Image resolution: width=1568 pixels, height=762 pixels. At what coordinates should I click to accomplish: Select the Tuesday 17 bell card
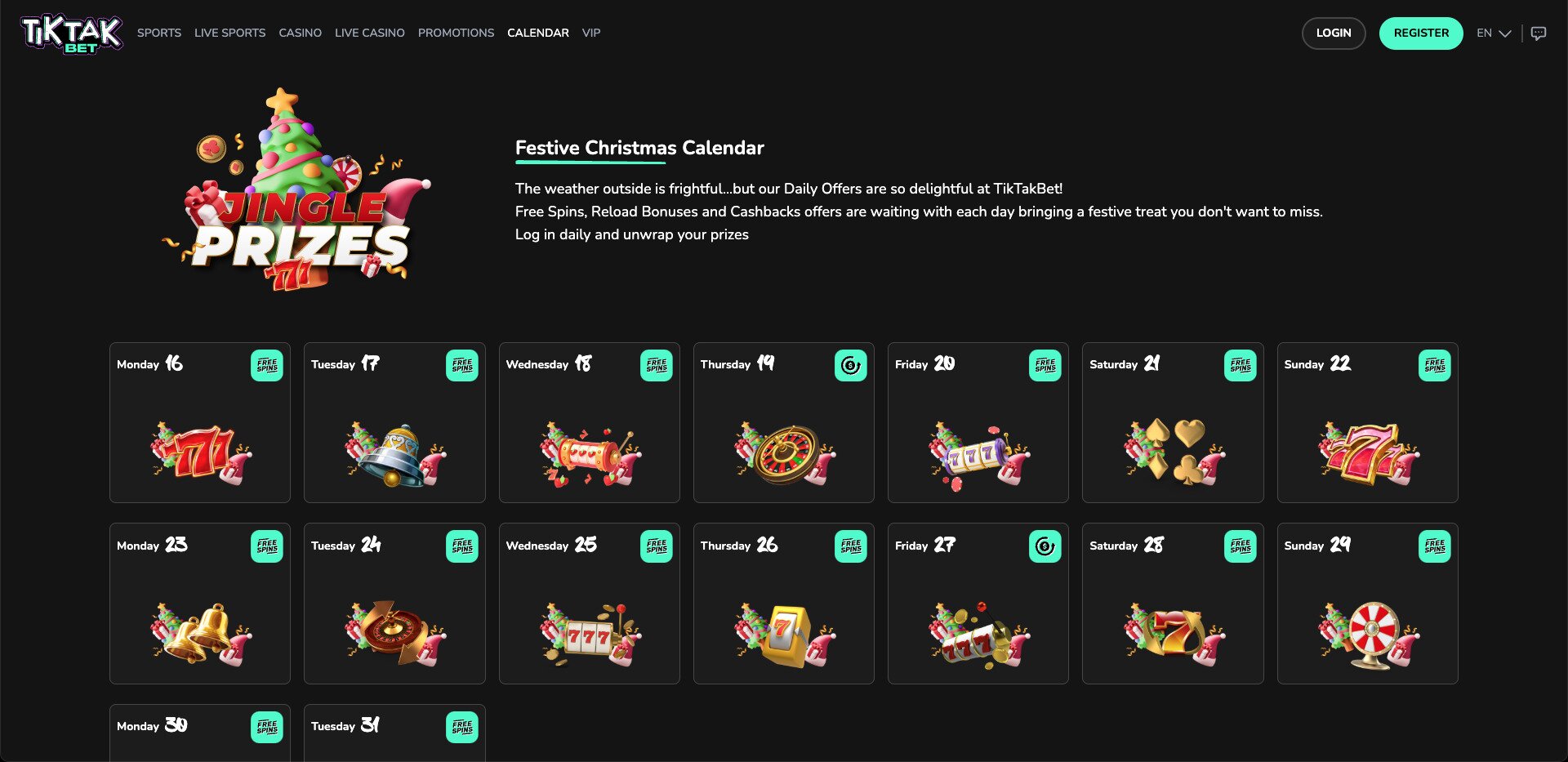(x=394, y=422)
